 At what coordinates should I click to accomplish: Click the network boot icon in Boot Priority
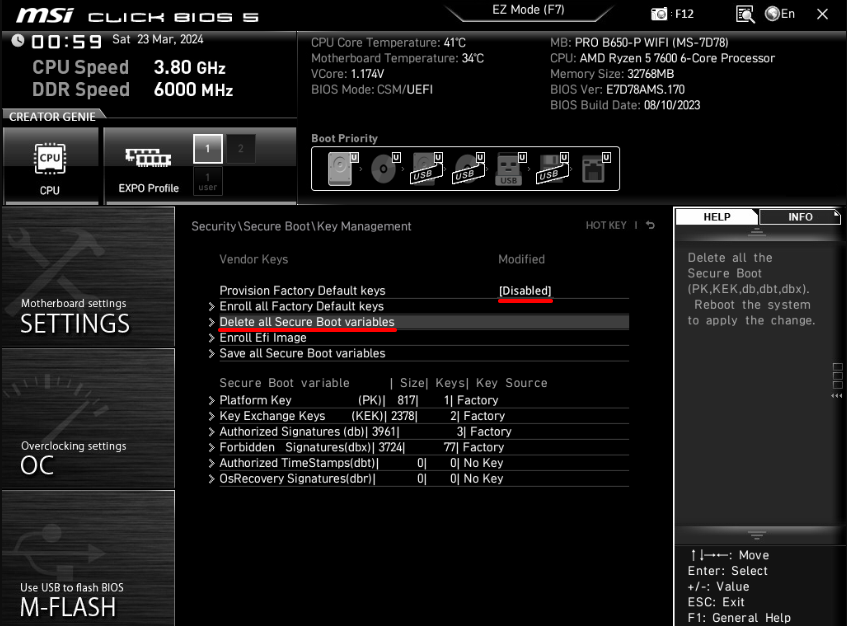click(595, 168)
